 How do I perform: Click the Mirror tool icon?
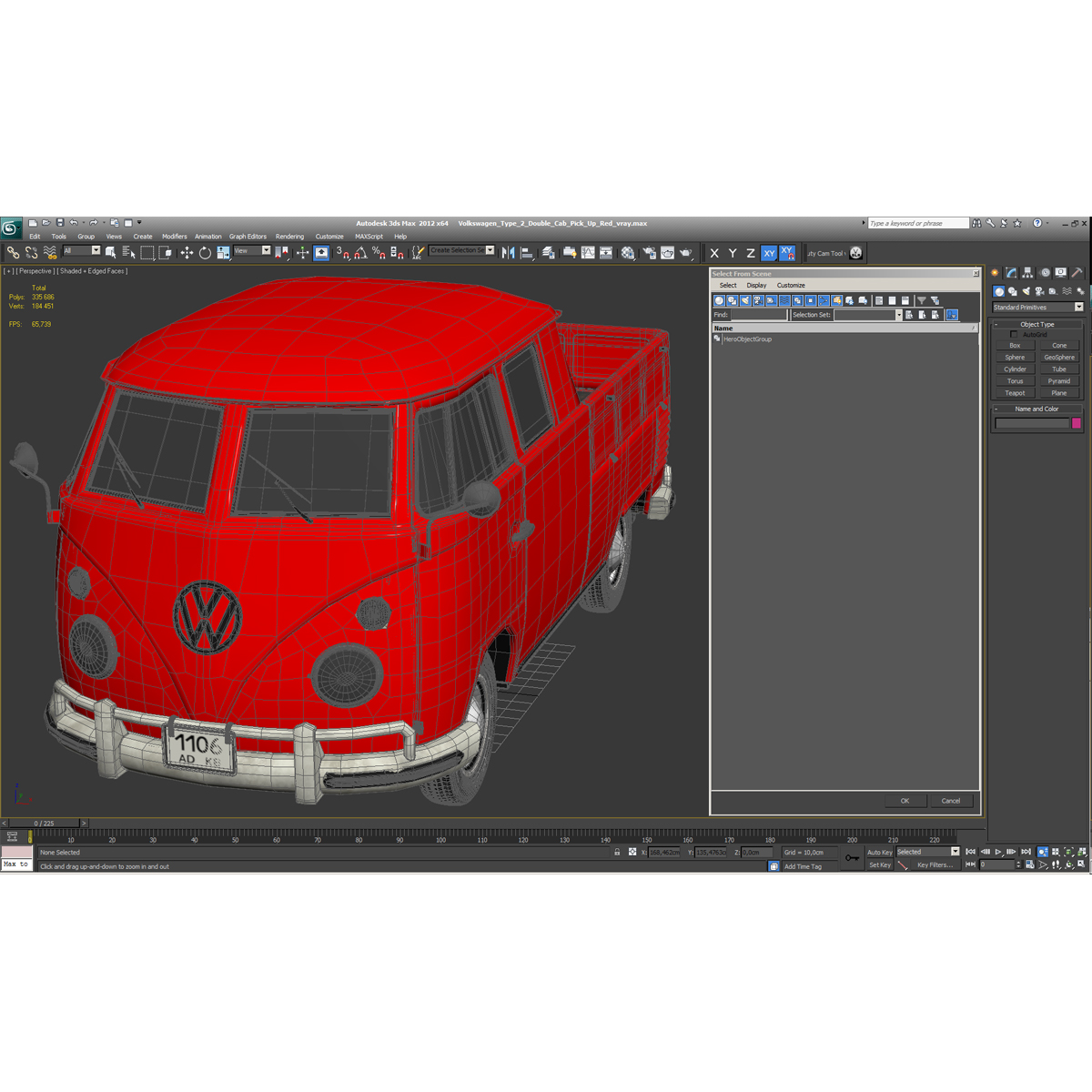click(x=508, y=252)
